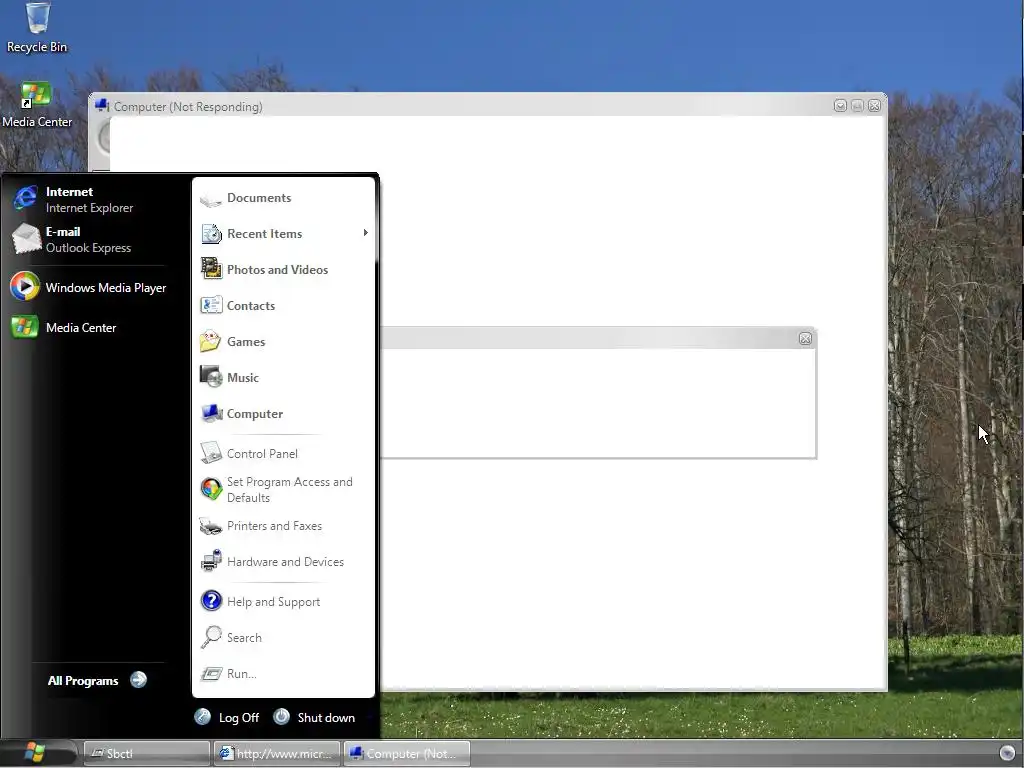This screenshot has height=768, width=1024.
Task: Open Windows Media Player icon
Action: click(x=25, y=286)
